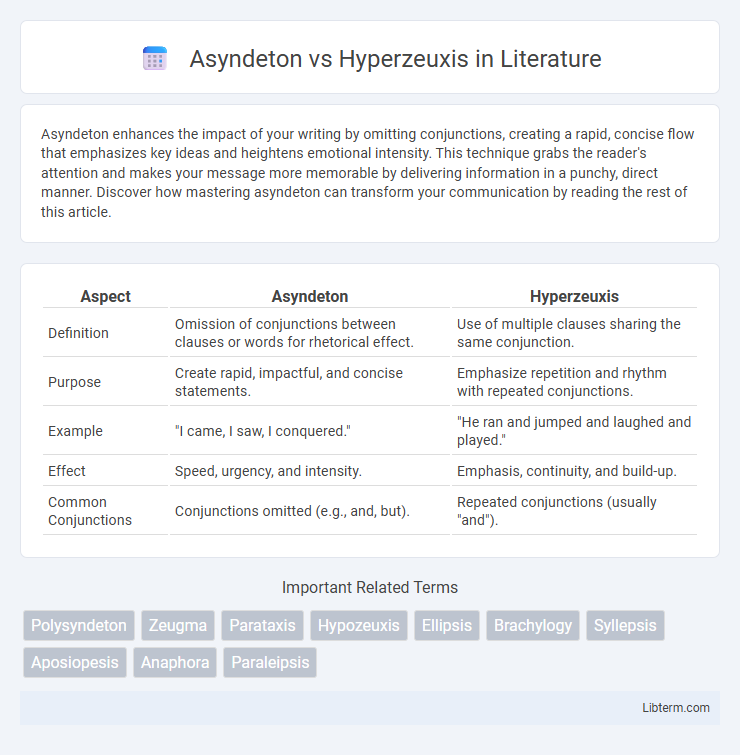The width and height of the screenshot is (740, 755).
Task: Click 'Create rapid, impactful, and concise' cell
Action: click(310, 382)
